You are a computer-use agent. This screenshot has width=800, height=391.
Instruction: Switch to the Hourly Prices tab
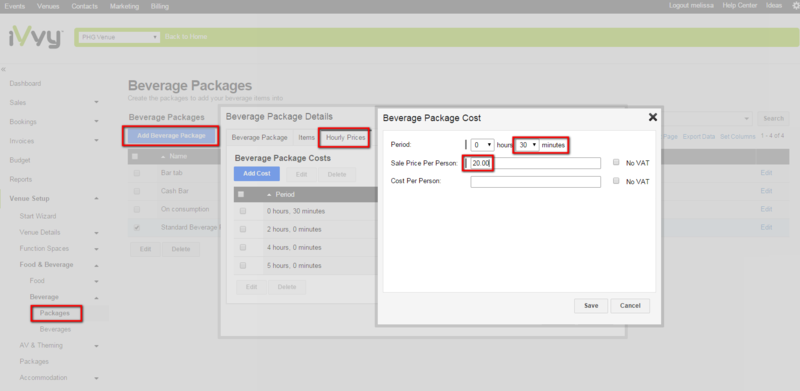[x=345, y=138]
